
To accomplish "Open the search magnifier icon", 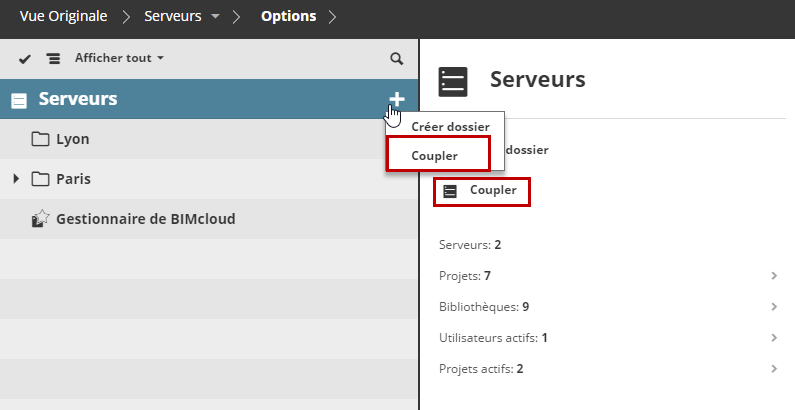I will pyautogui.click(x=397, y=59).
